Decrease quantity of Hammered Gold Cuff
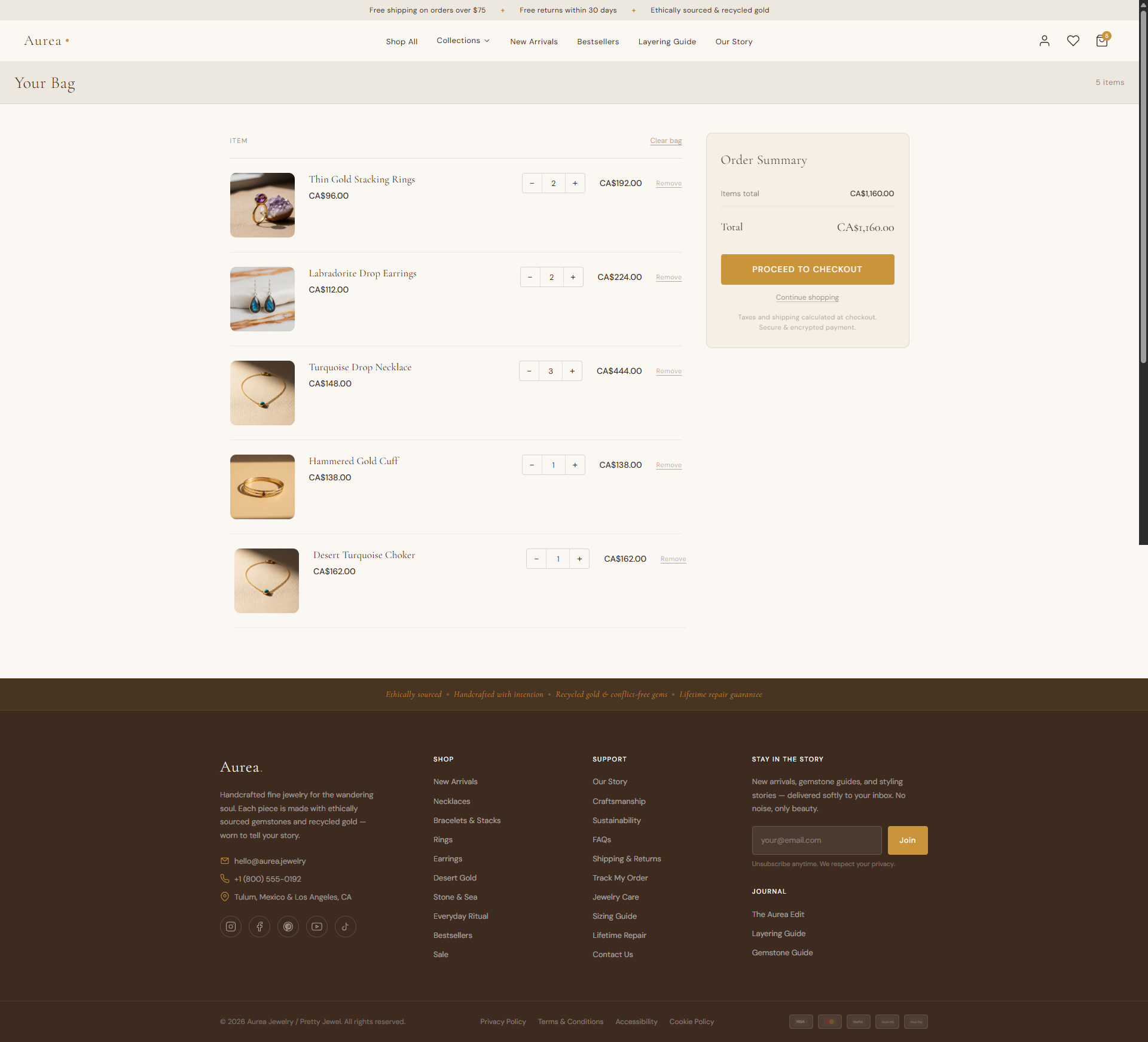 [x=532, y=465]
